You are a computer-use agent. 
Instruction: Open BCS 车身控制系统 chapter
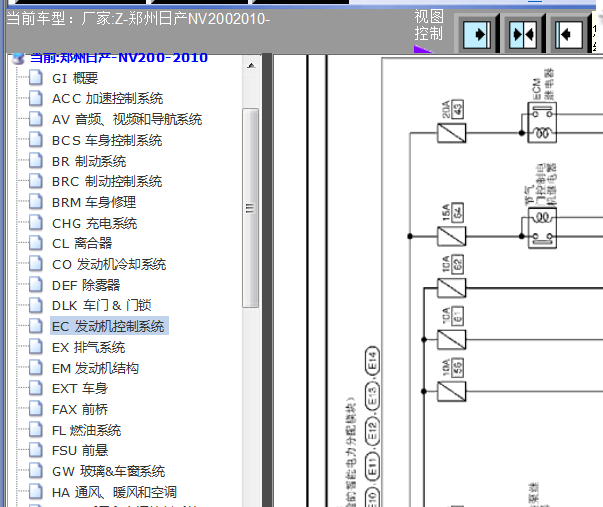tap(107, 140)
